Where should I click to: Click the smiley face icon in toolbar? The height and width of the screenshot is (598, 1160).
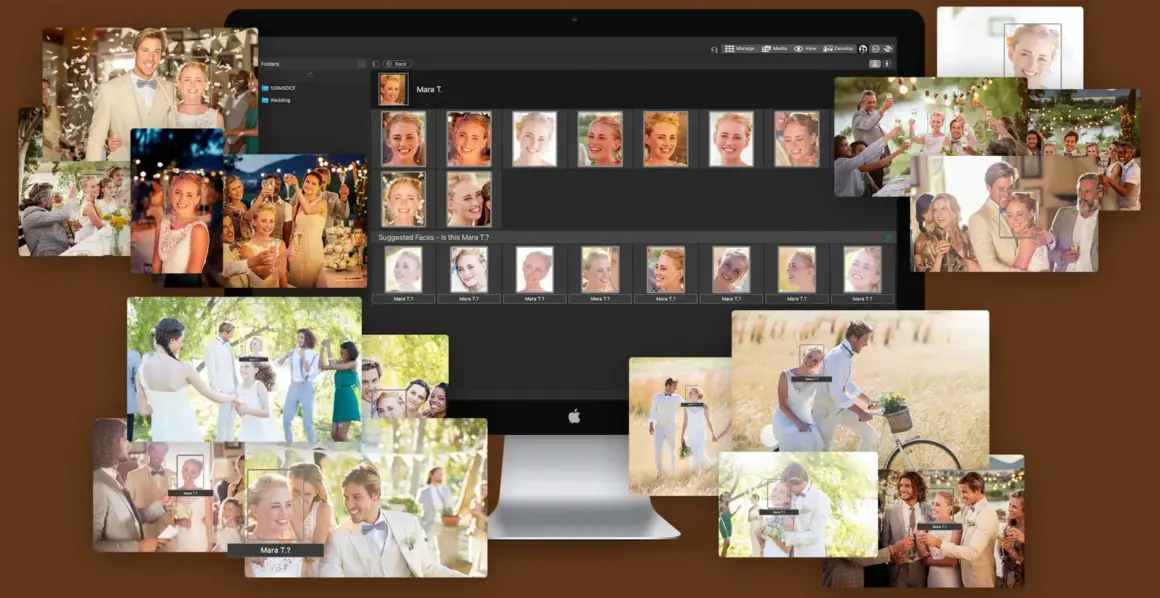tap(876, 49)
